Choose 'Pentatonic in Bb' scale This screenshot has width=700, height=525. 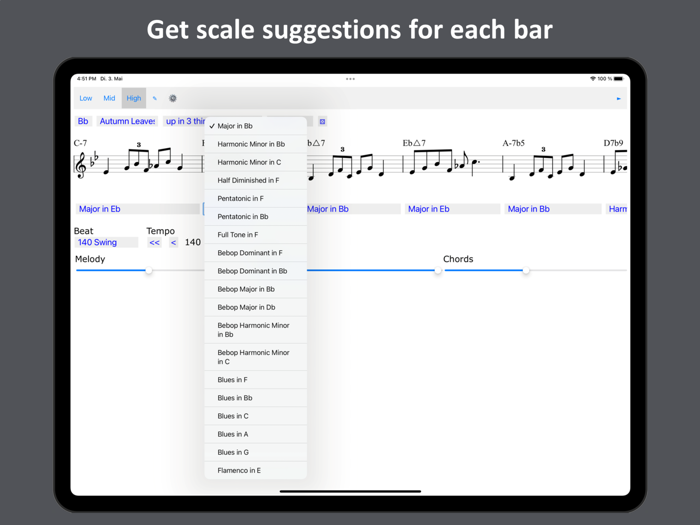(x=255, y=217)
